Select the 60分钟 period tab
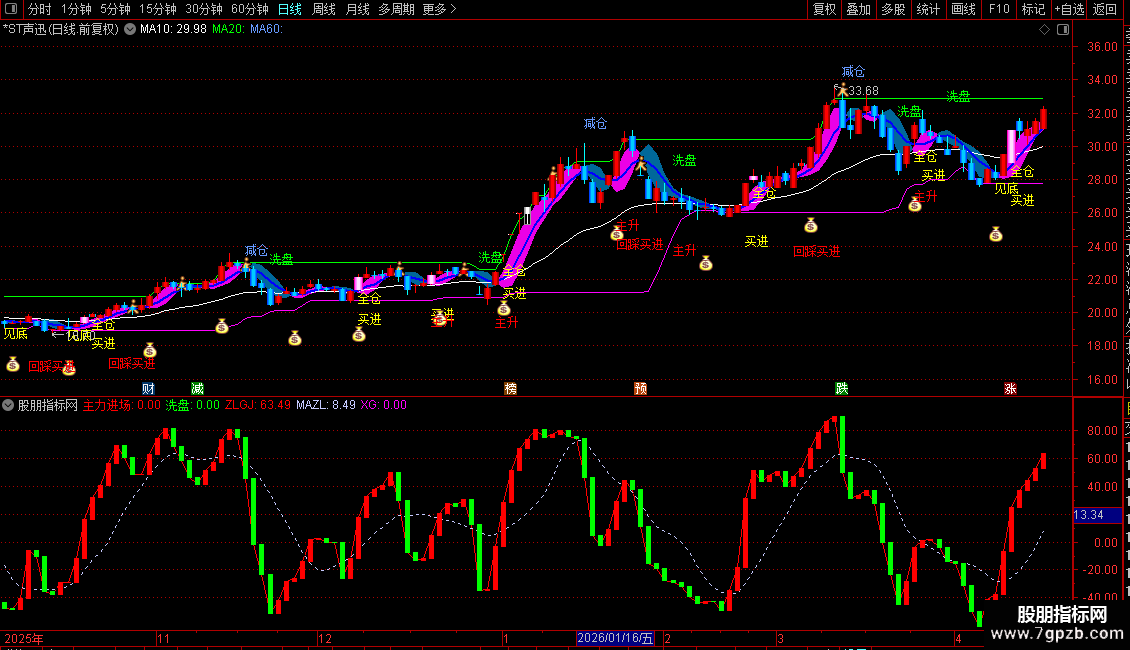Viewport: 1130px width, 650px height. (x=249, y=9)
